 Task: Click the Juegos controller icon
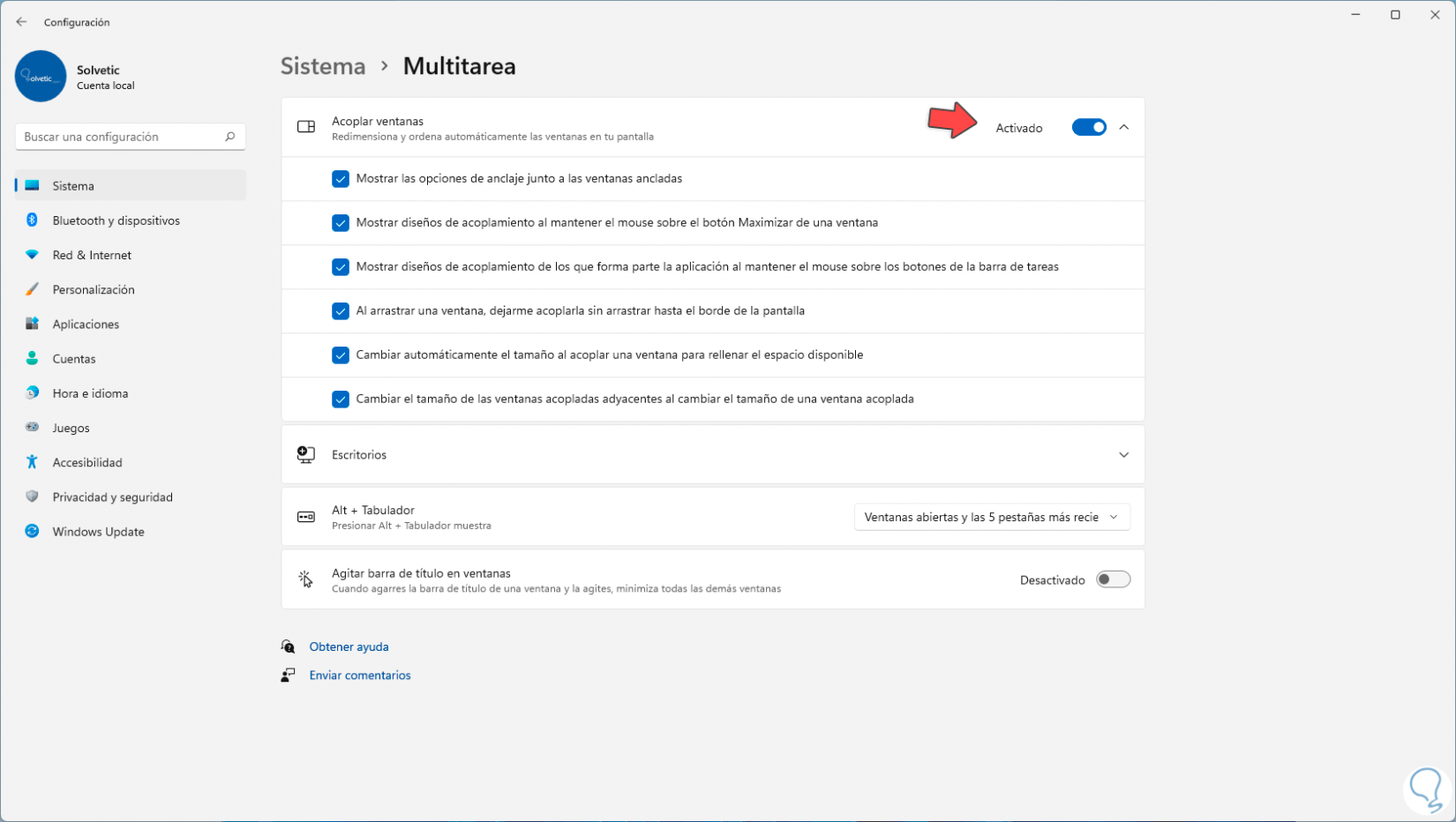click(x=32, y=428)
